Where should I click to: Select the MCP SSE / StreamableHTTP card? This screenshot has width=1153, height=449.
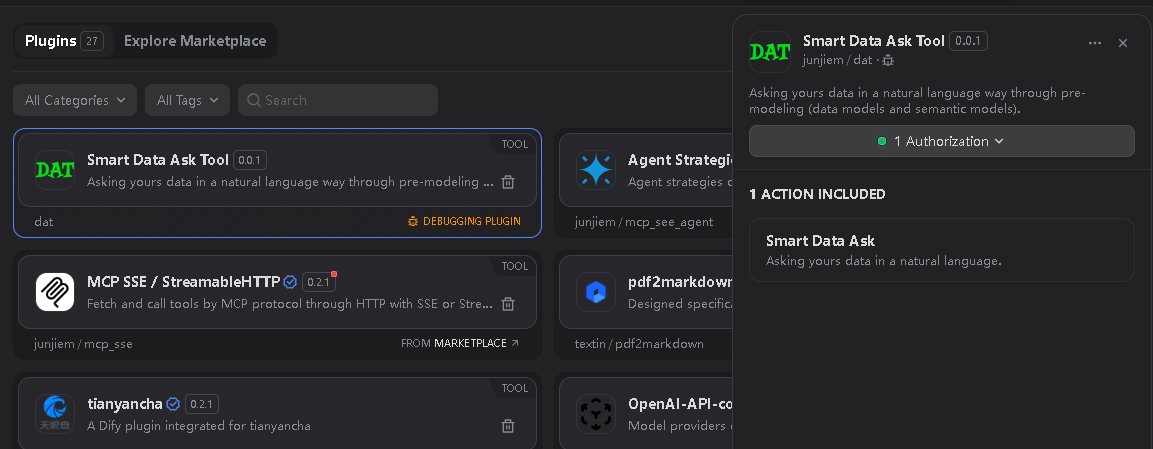[x=277, y=292]
